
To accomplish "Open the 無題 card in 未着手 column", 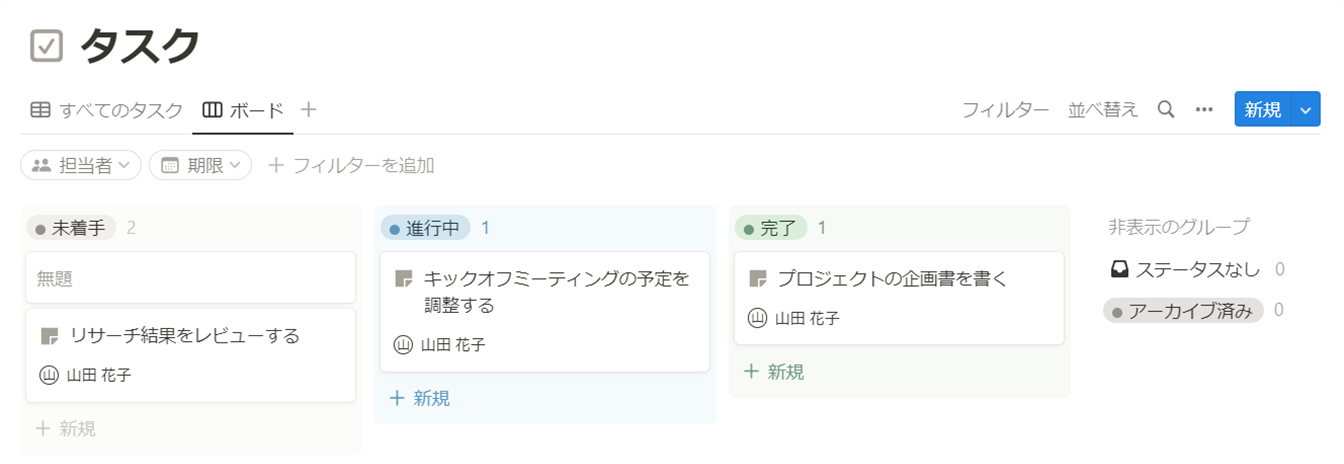I will (x=190, y=278).
